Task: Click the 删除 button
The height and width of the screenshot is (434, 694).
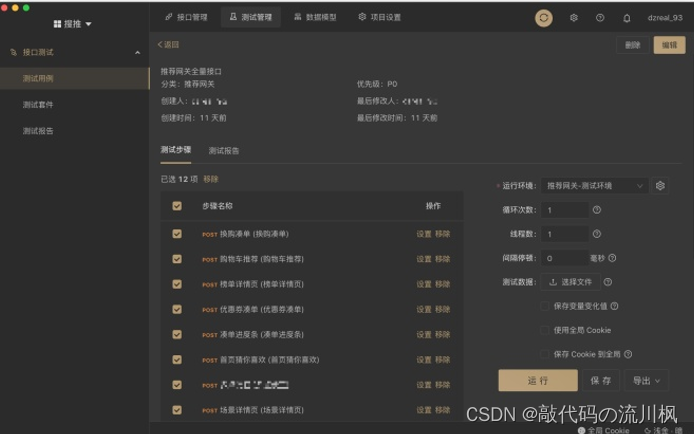Action: pos(632,45)
